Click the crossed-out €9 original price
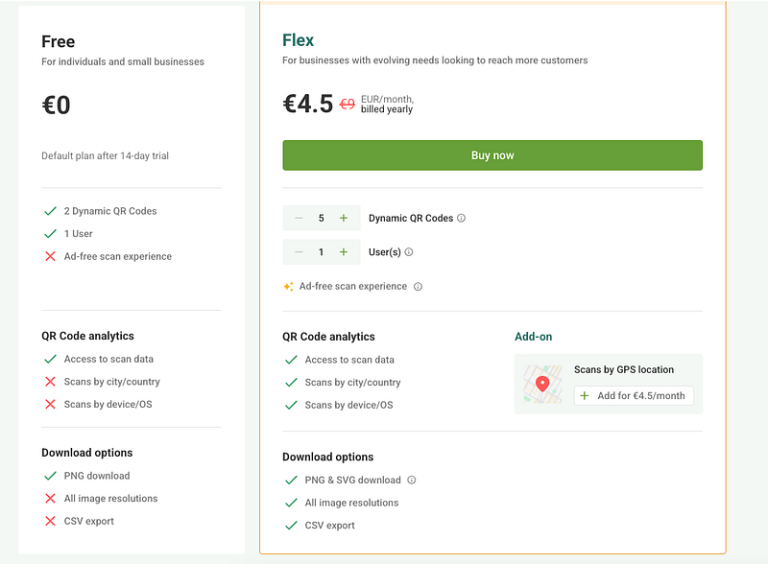 (347, 104)
